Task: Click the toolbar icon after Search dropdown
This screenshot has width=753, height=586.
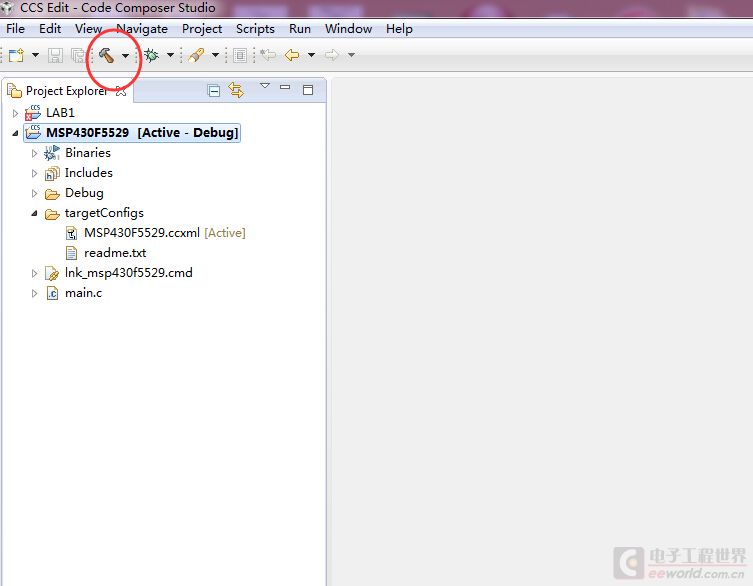Action: point(240,55)
